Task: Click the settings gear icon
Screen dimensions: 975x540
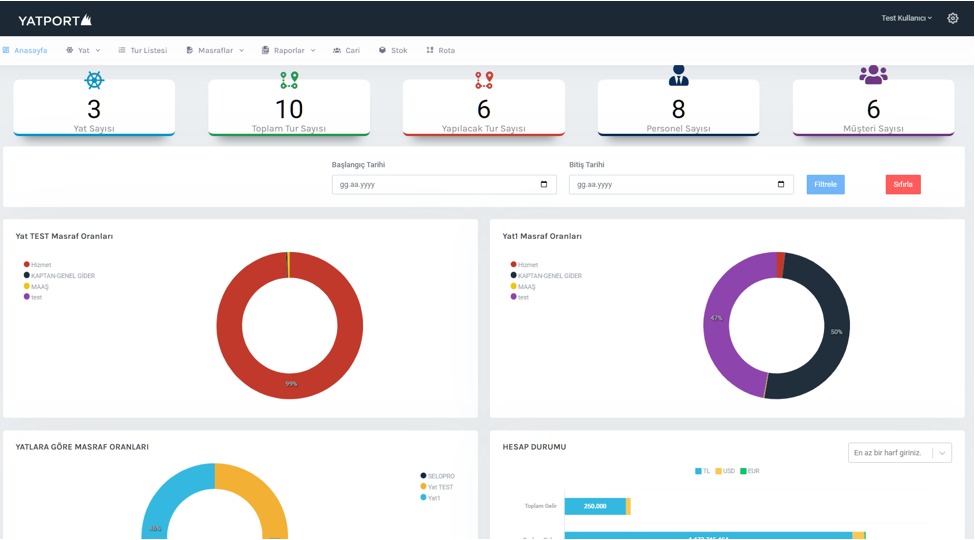Action: point(952,18)
